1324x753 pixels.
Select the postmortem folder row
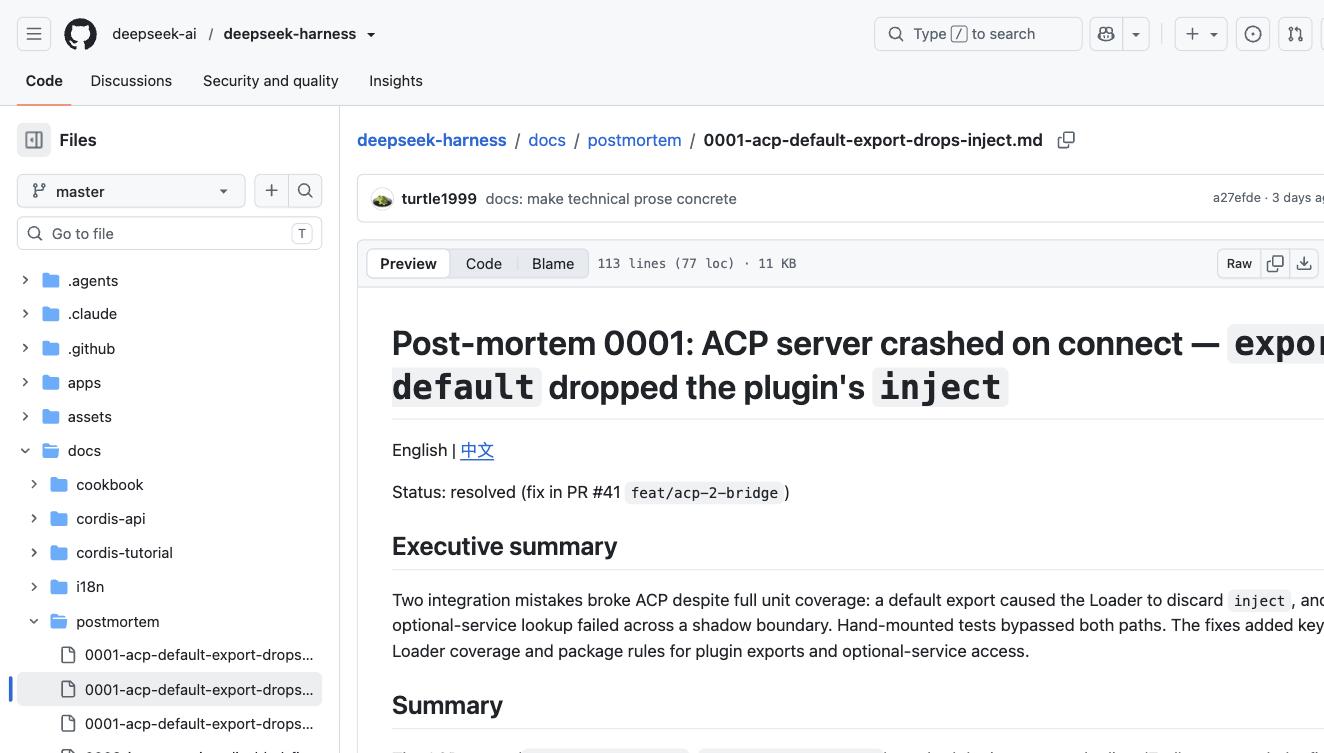pos(169,622)
